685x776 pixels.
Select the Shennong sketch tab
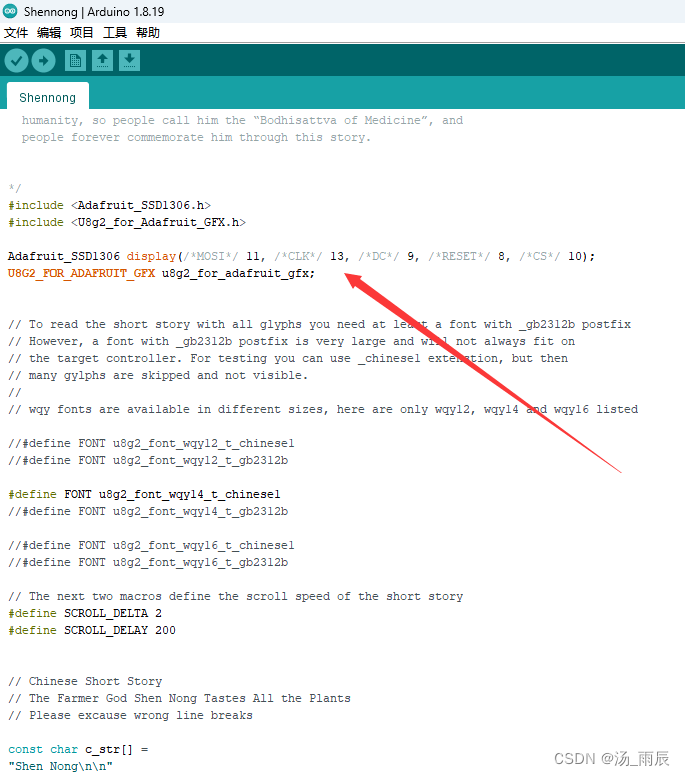48,97
